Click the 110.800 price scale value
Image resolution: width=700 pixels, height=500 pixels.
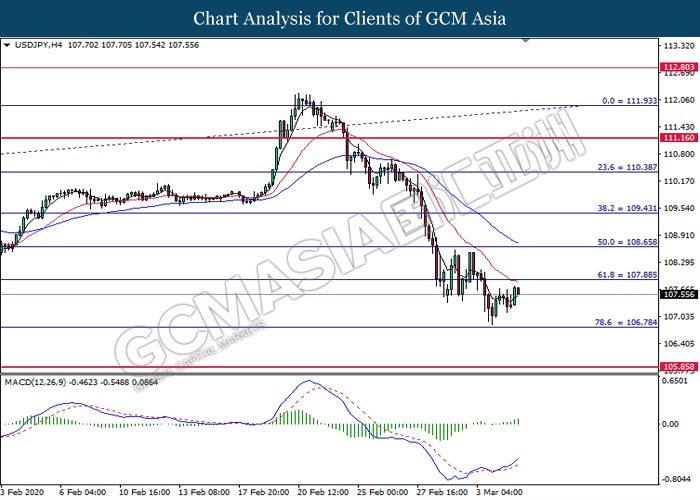pos(679,154)
